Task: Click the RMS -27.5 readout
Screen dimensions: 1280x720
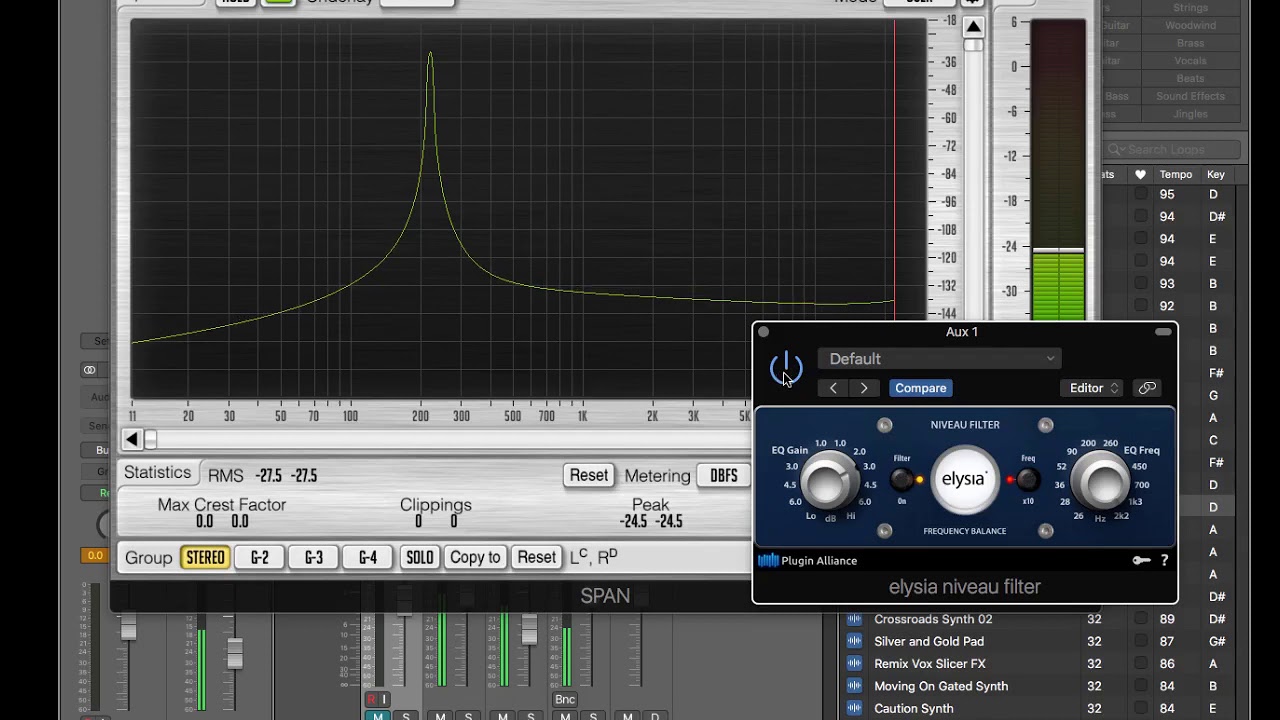Action: pos(286,476)
